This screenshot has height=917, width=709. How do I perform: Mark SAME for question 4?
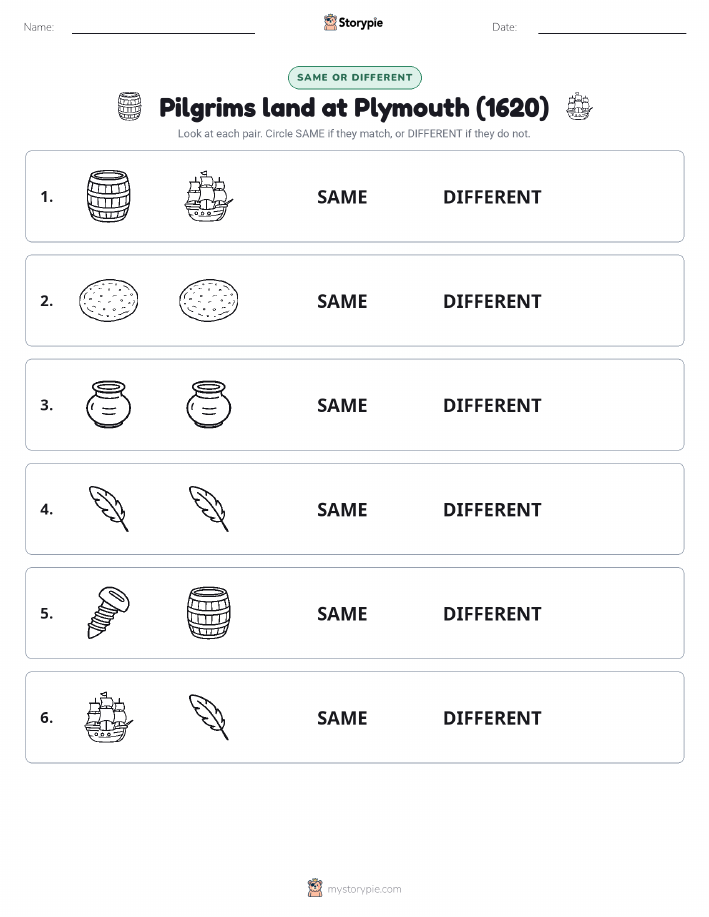[x=342, y=509]
